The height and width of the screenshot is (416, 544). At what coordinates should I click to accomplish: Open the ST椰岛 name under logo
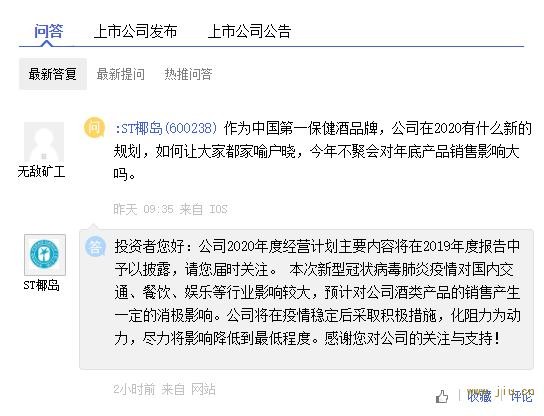[x=42, y=286]
